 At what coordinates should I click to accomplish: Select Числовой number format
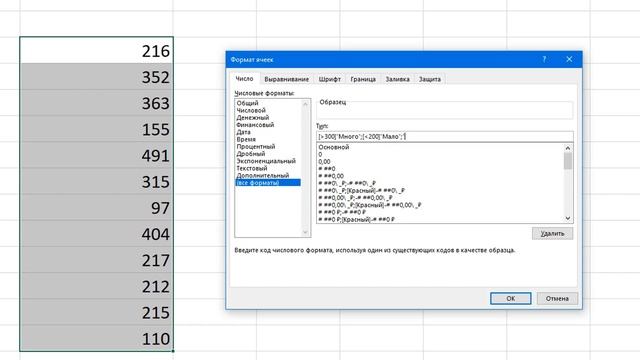(268, 110)
